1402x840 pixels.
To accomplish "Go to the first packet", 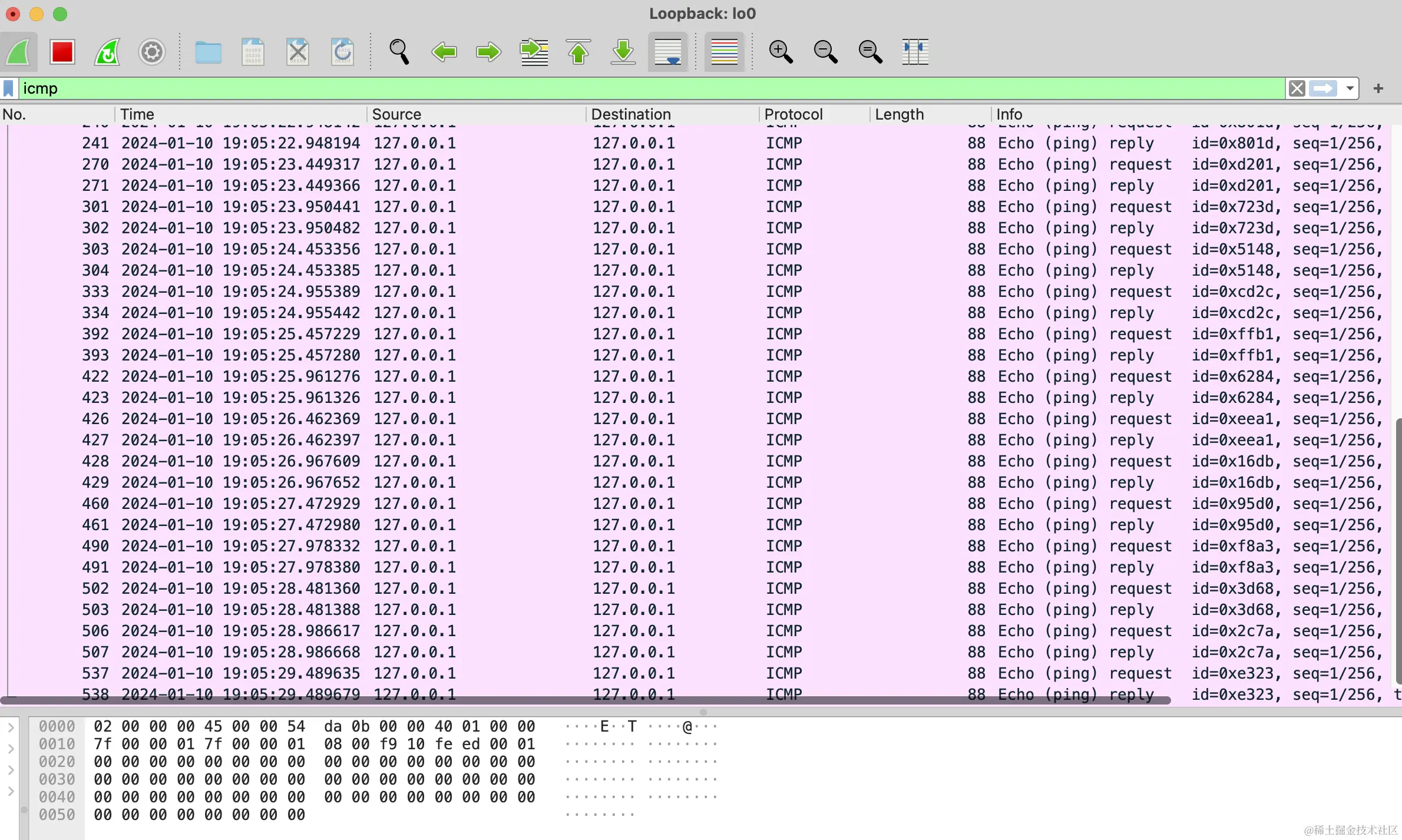I will [x=578, y=52].
